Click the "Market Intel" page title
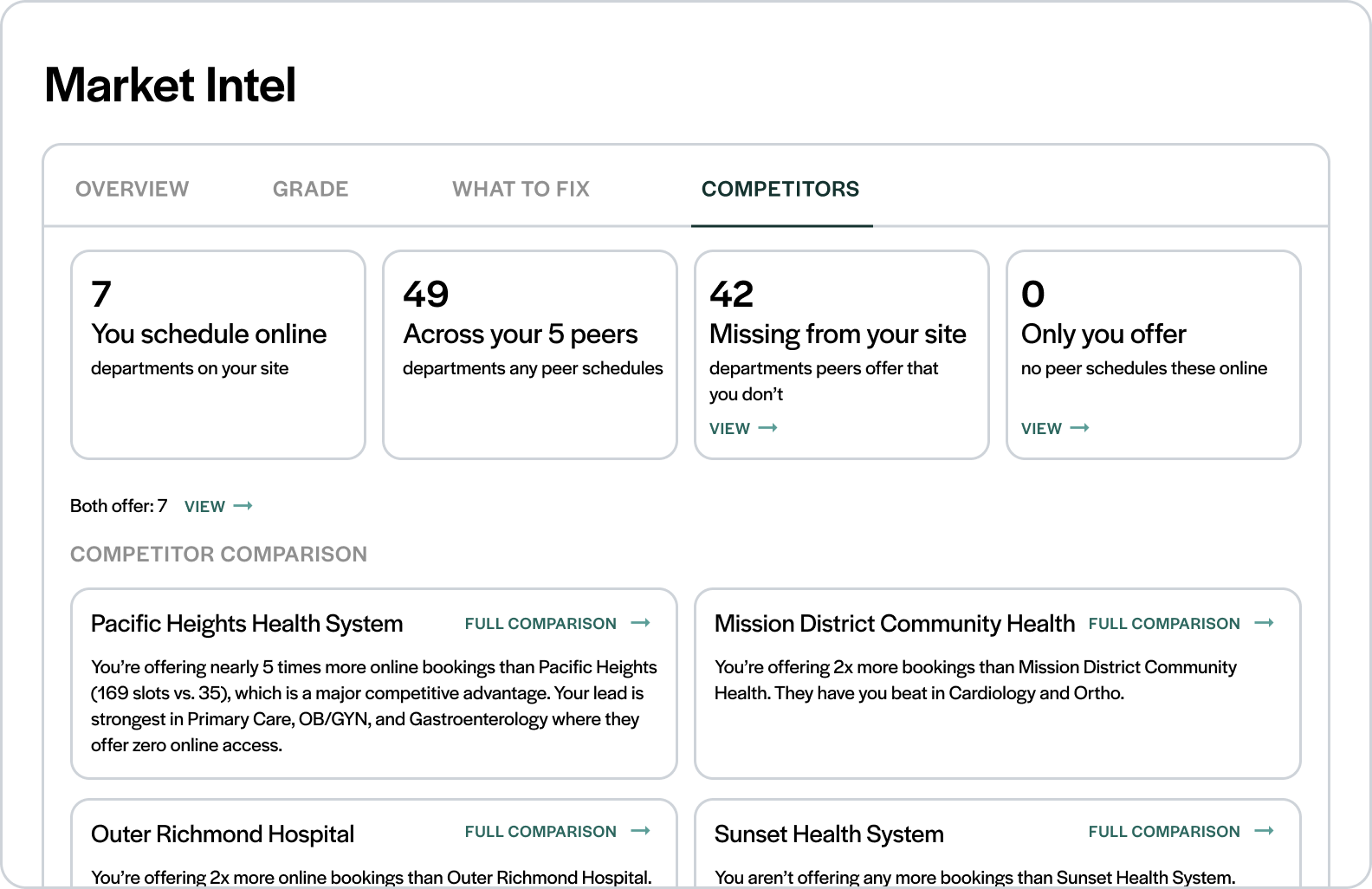The height and width of the screenshot is (889, 1372). [x=171, y=85]
